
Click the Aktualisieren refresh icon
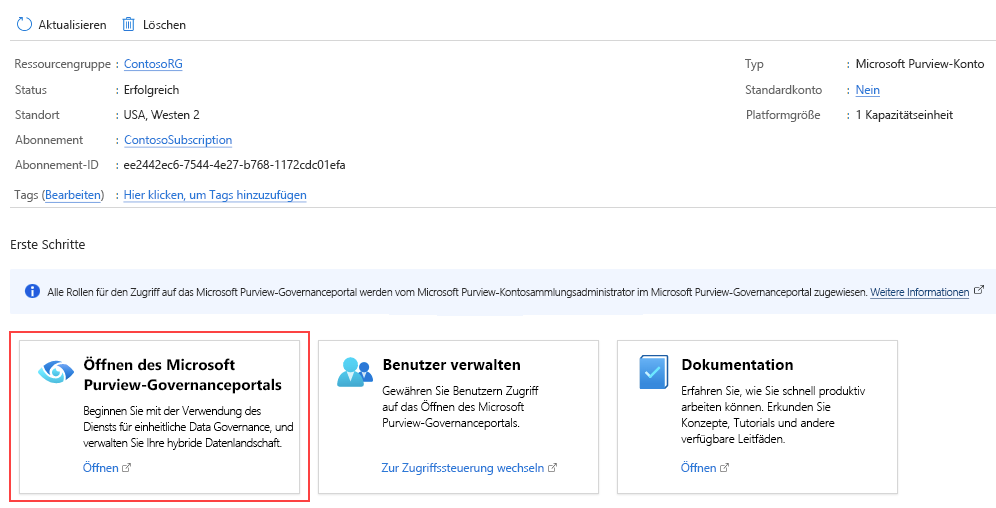(24, 25)
